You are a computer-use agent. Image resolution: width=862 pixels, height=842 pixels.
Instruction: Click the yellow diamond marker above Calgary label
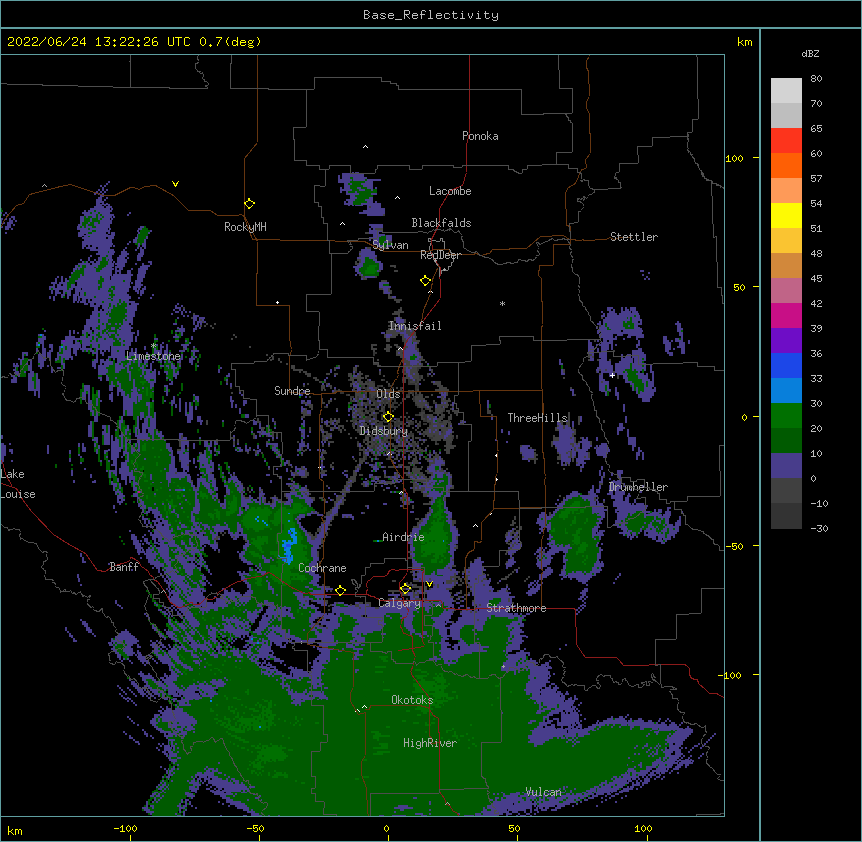click(405, 589)
